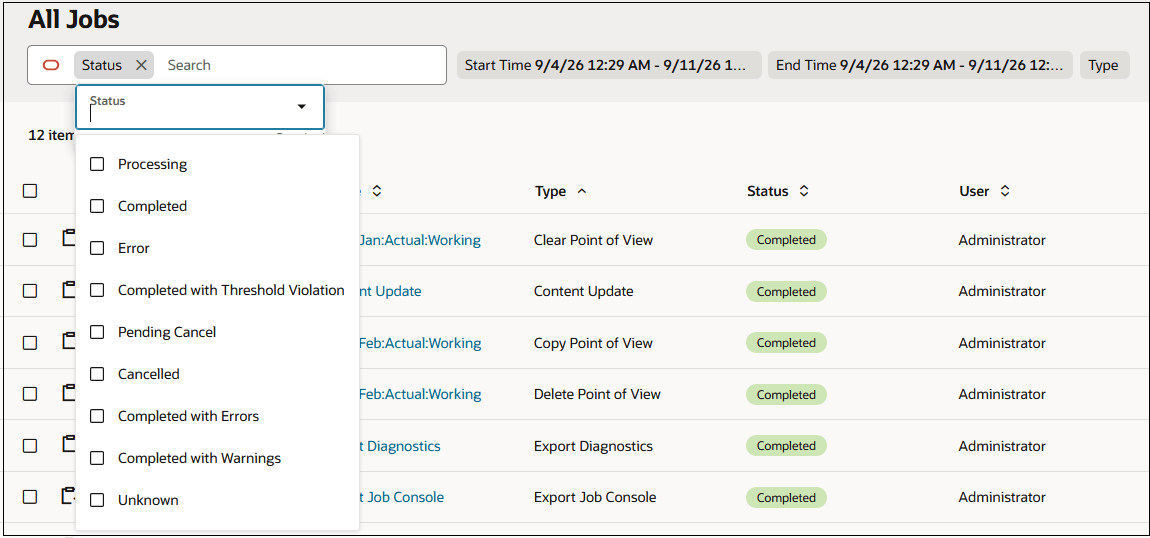
Task: Sort by the User column header
Action: 984,191
